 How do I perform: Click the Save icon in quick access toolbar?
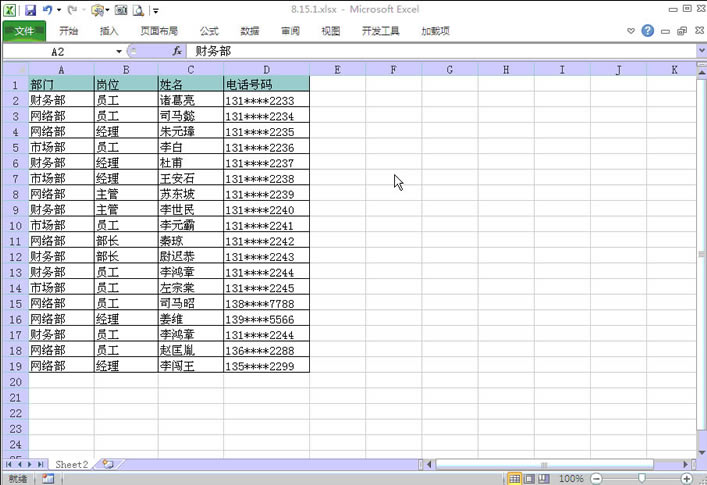coord(30,10)
